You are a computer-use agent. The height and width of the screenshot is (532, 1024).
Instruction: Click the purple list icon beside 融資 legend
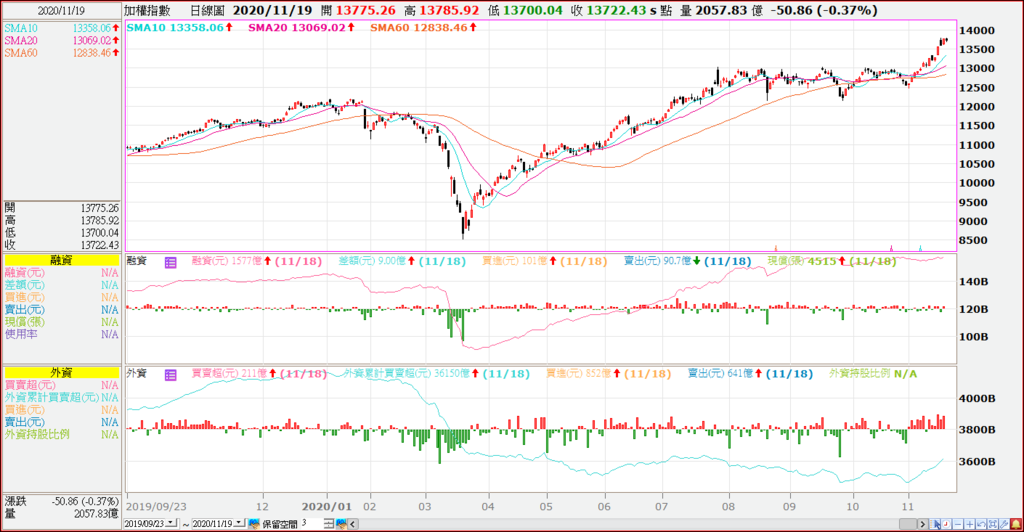pos(170,262)
